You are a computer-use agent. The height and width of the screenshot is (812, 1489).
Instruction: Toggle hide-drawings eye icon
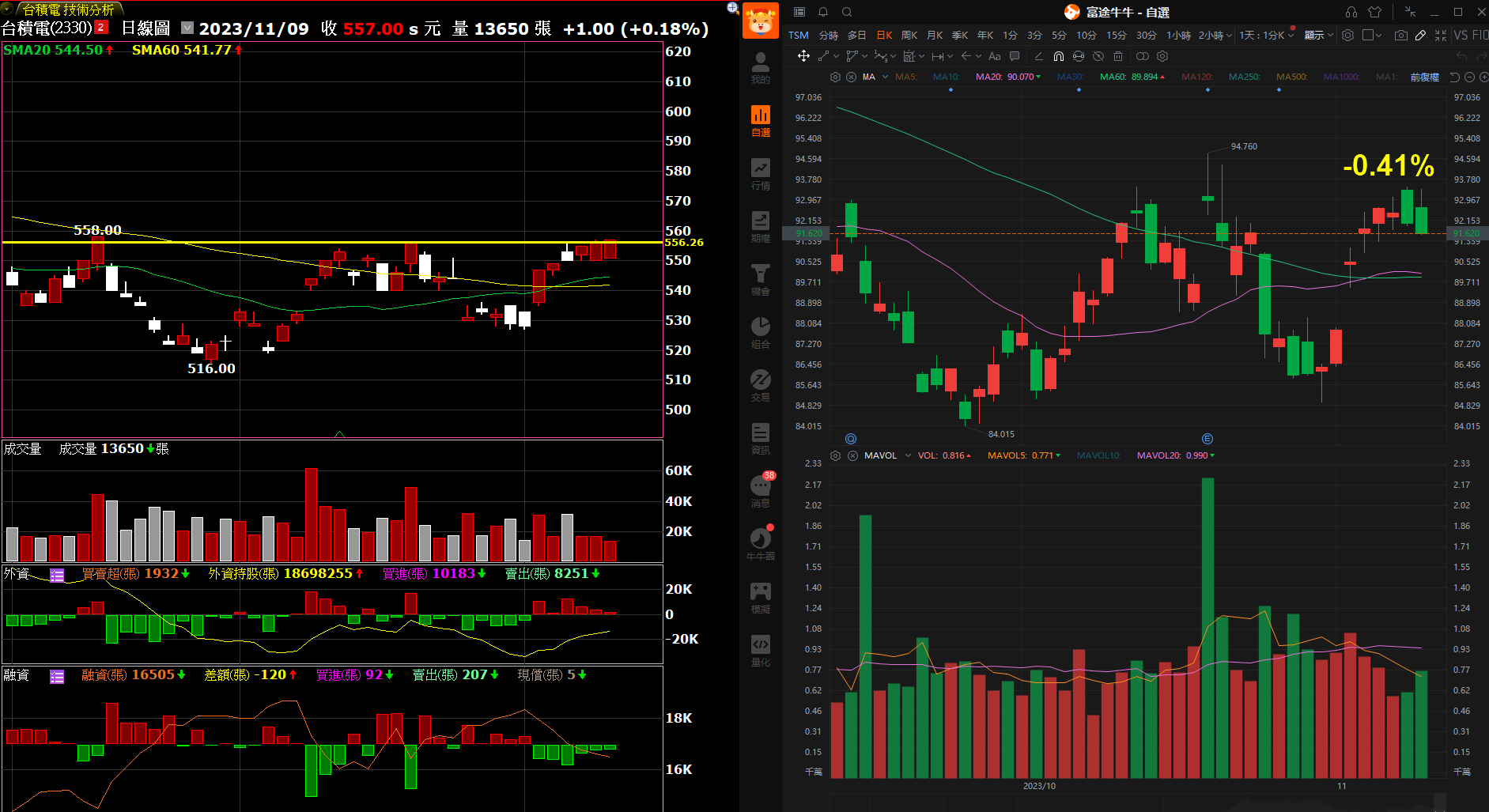[x=1098, y=56]
